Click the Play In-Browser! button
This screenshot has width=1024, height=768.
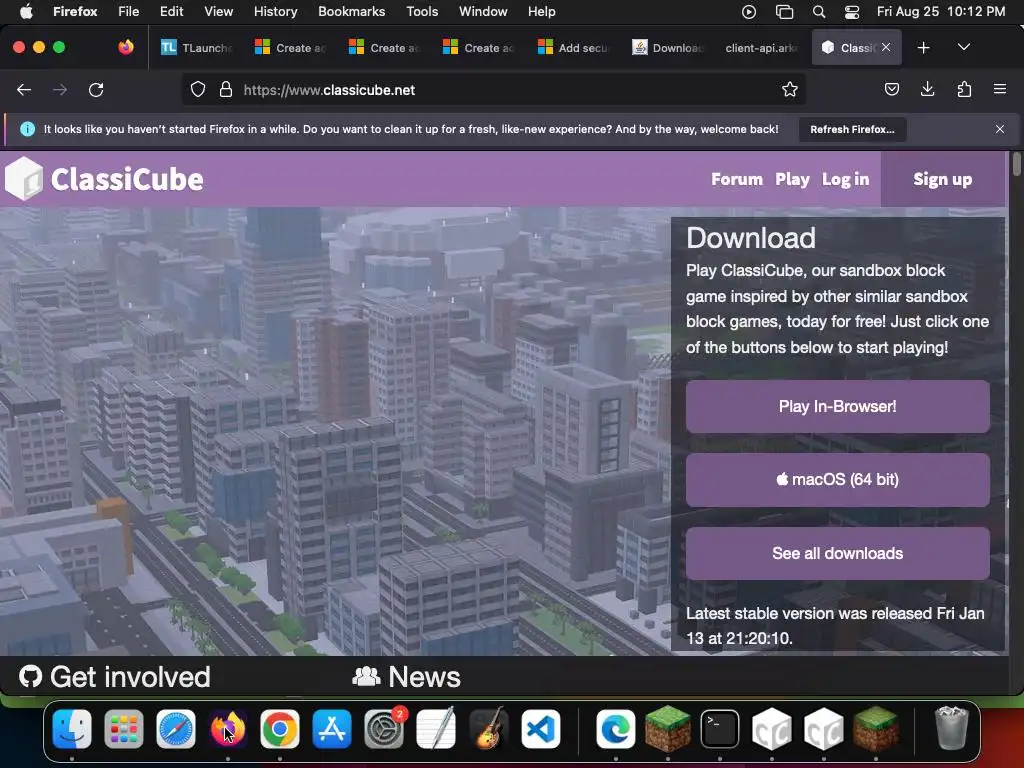point(837,406)
